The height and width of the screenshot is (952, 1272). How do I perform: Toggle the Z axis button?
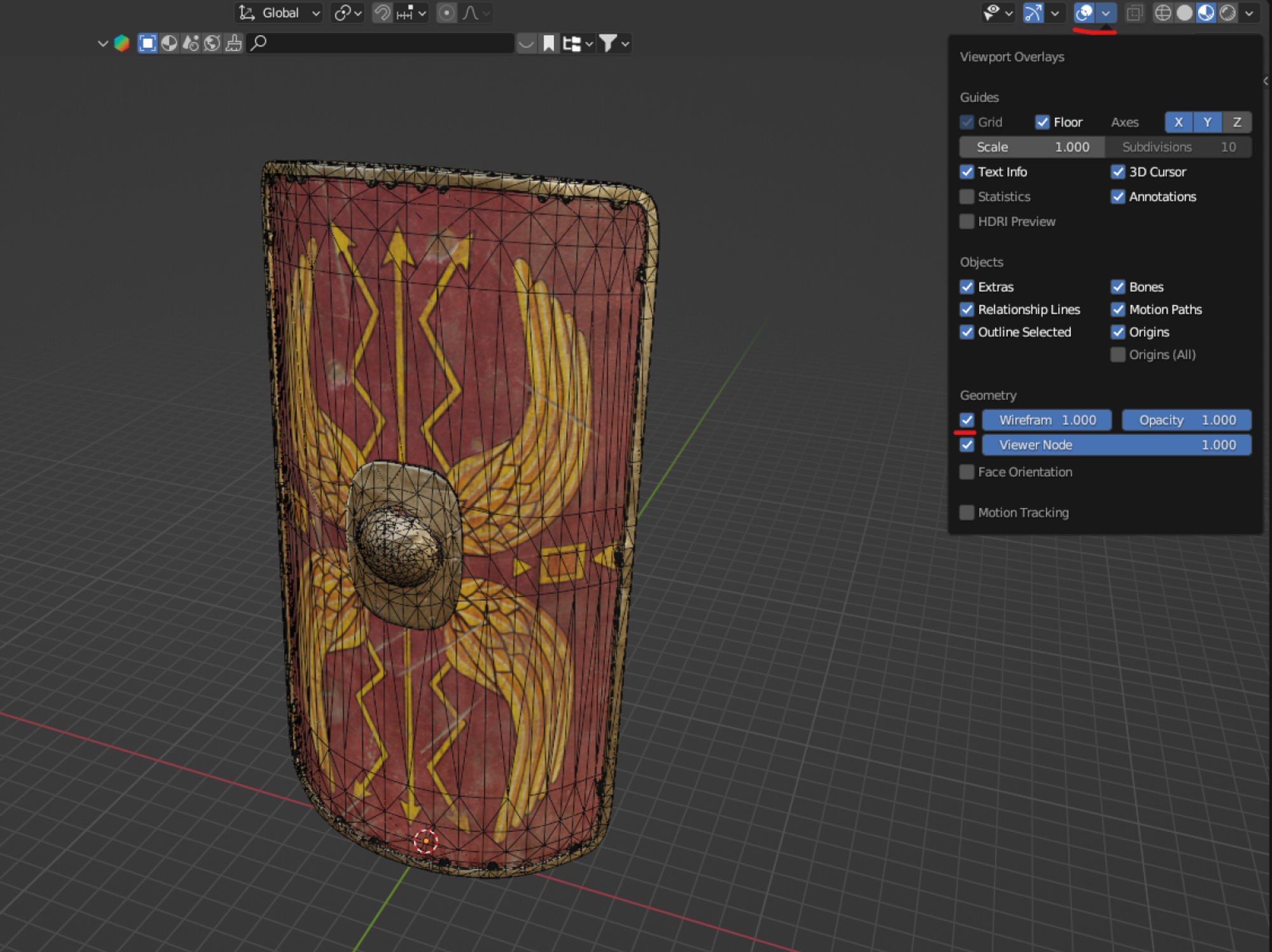tap(1237, 122)
